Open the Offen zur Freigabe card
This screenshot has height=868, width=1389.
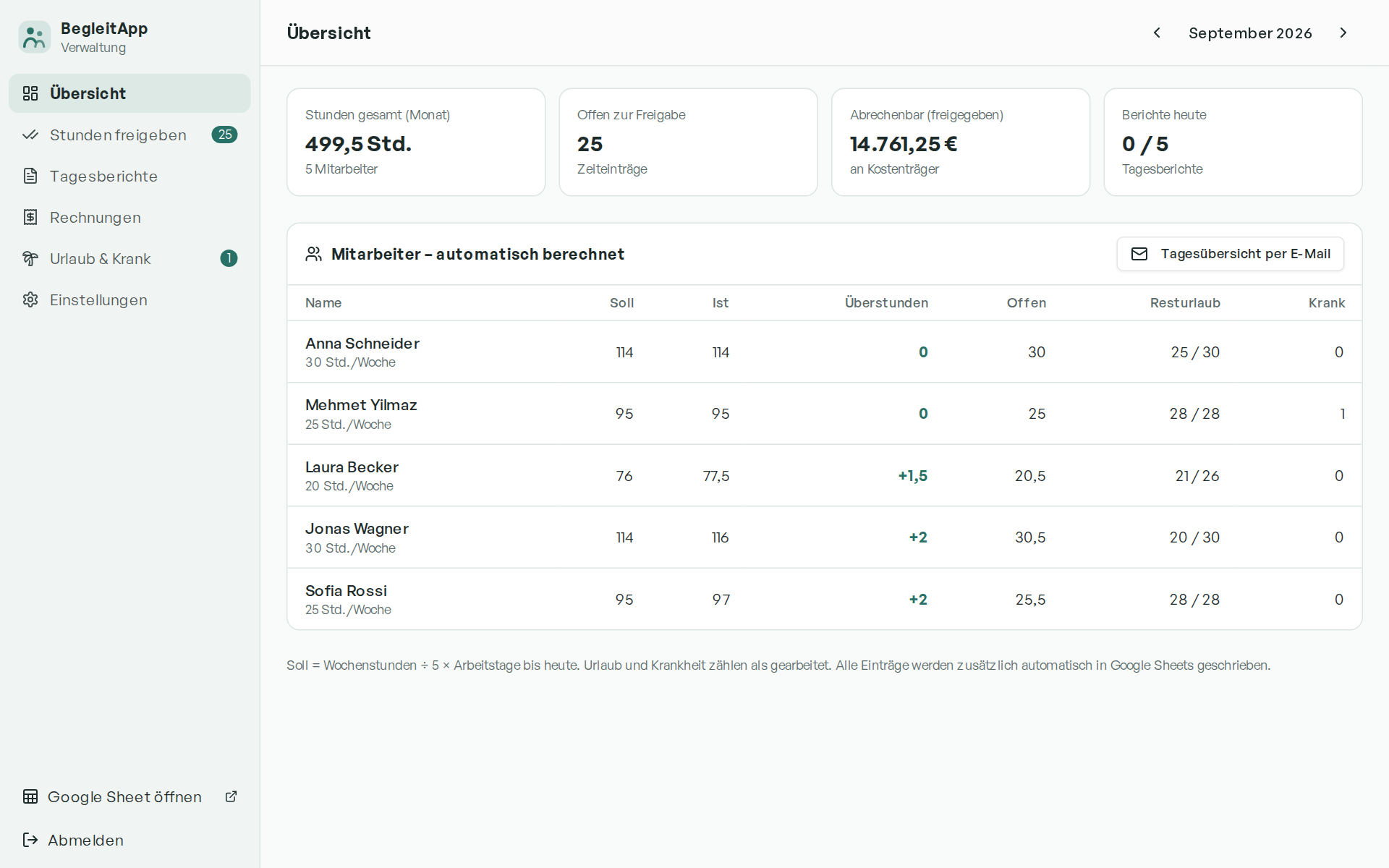pyautogui.click(x=688, y=142)
